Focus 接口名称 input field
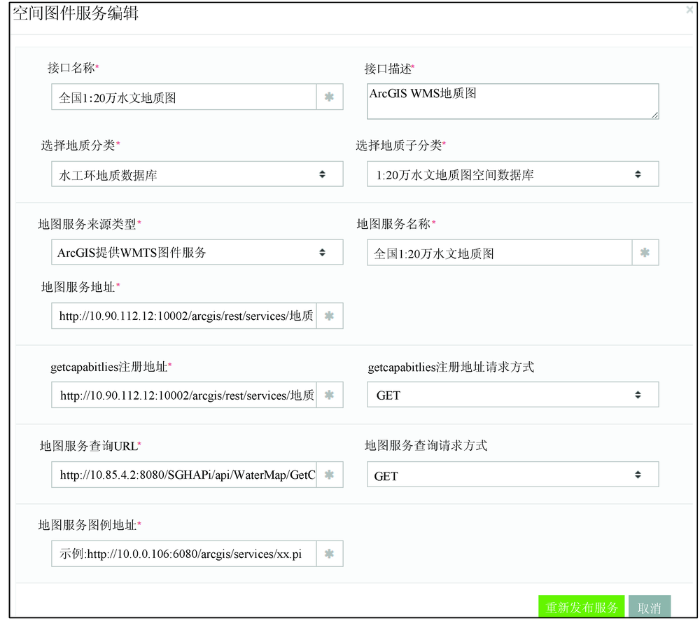700x623 pixels. coord(184,97)
